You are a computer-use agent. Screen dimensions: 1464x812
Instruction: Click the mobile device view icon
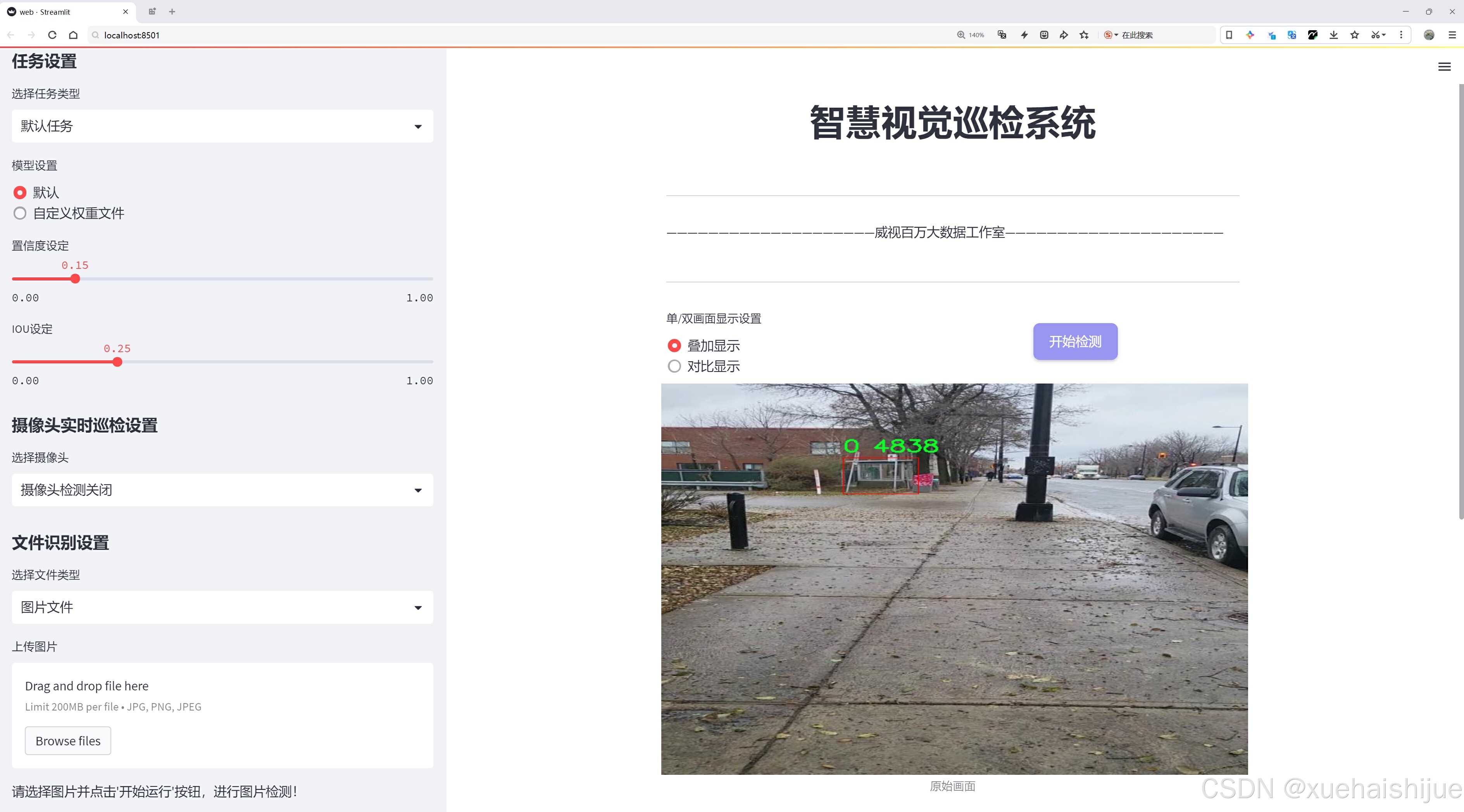tap(1229, 35)
